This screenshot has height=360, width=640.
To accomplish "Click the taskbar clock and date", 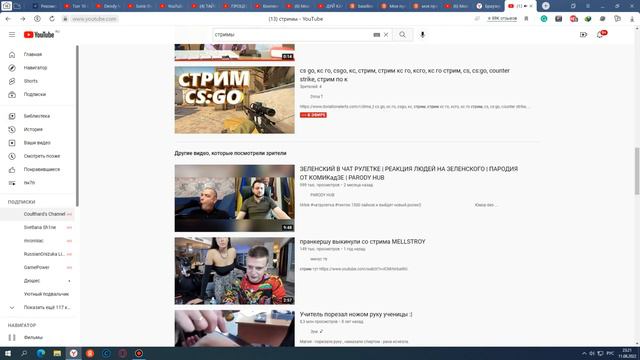I will (x=627, y=353).
